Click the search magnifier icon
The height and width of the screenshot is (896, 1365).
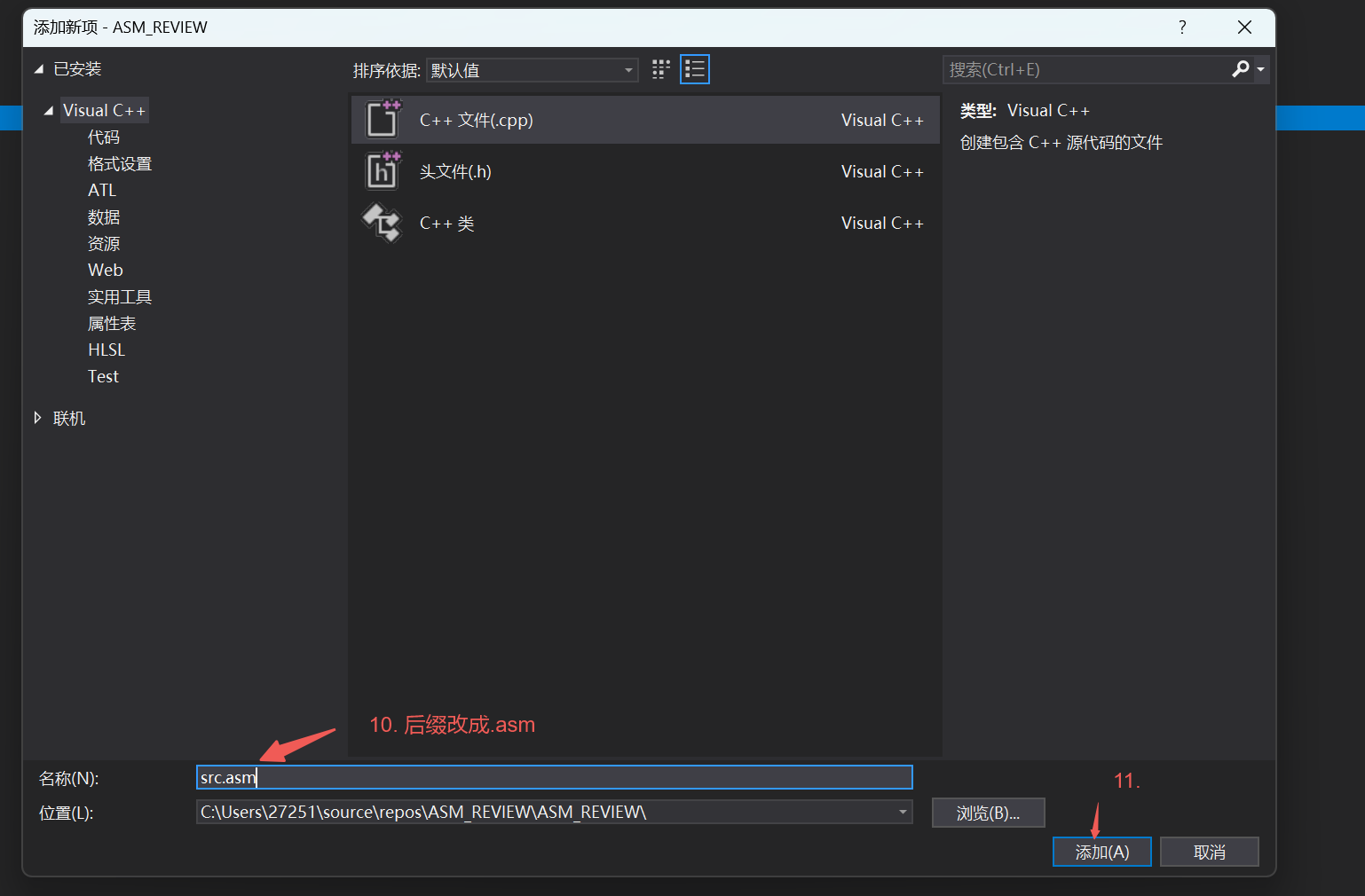point(1241,69)
